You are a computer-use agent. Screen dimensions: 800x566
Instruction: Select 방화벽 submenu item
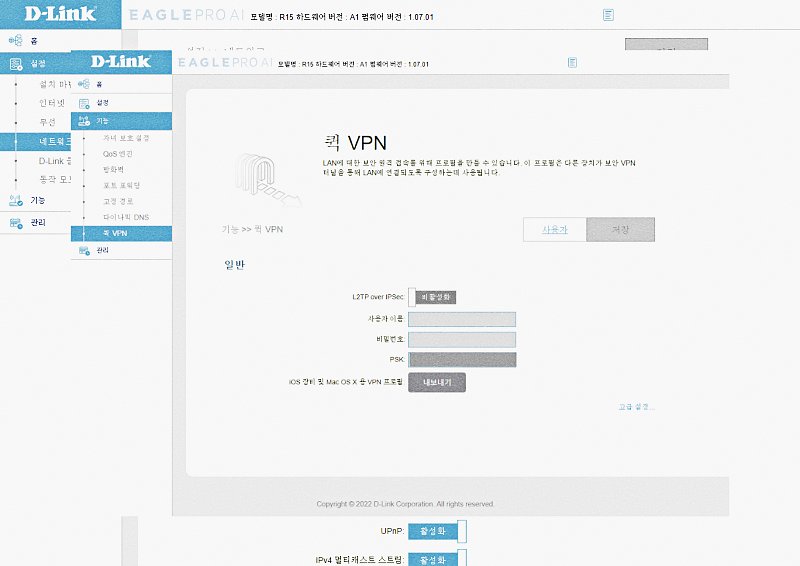coord(113,169)
